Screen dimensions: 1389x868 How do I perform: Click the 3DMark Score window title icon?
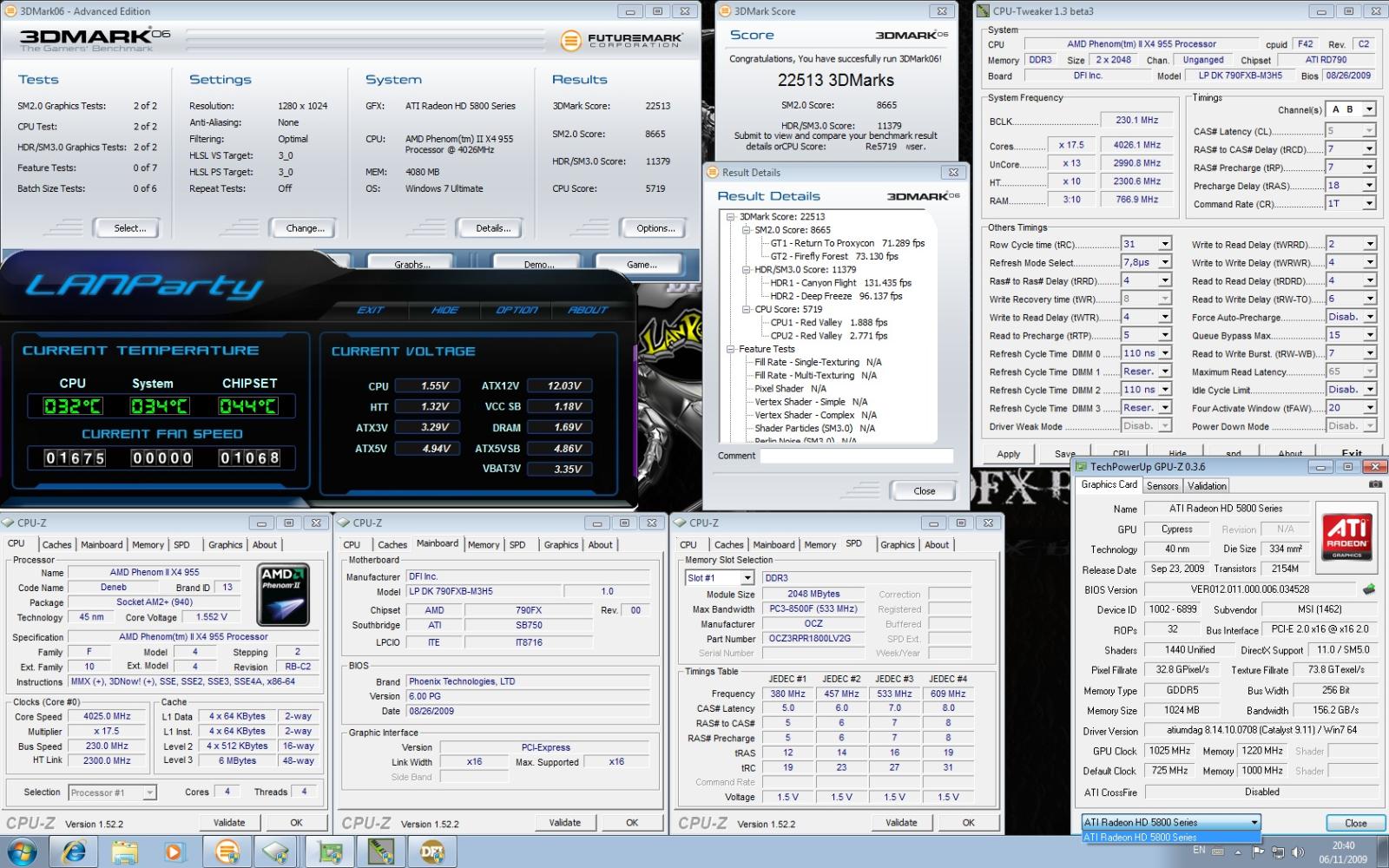click(x=725, y=11)
